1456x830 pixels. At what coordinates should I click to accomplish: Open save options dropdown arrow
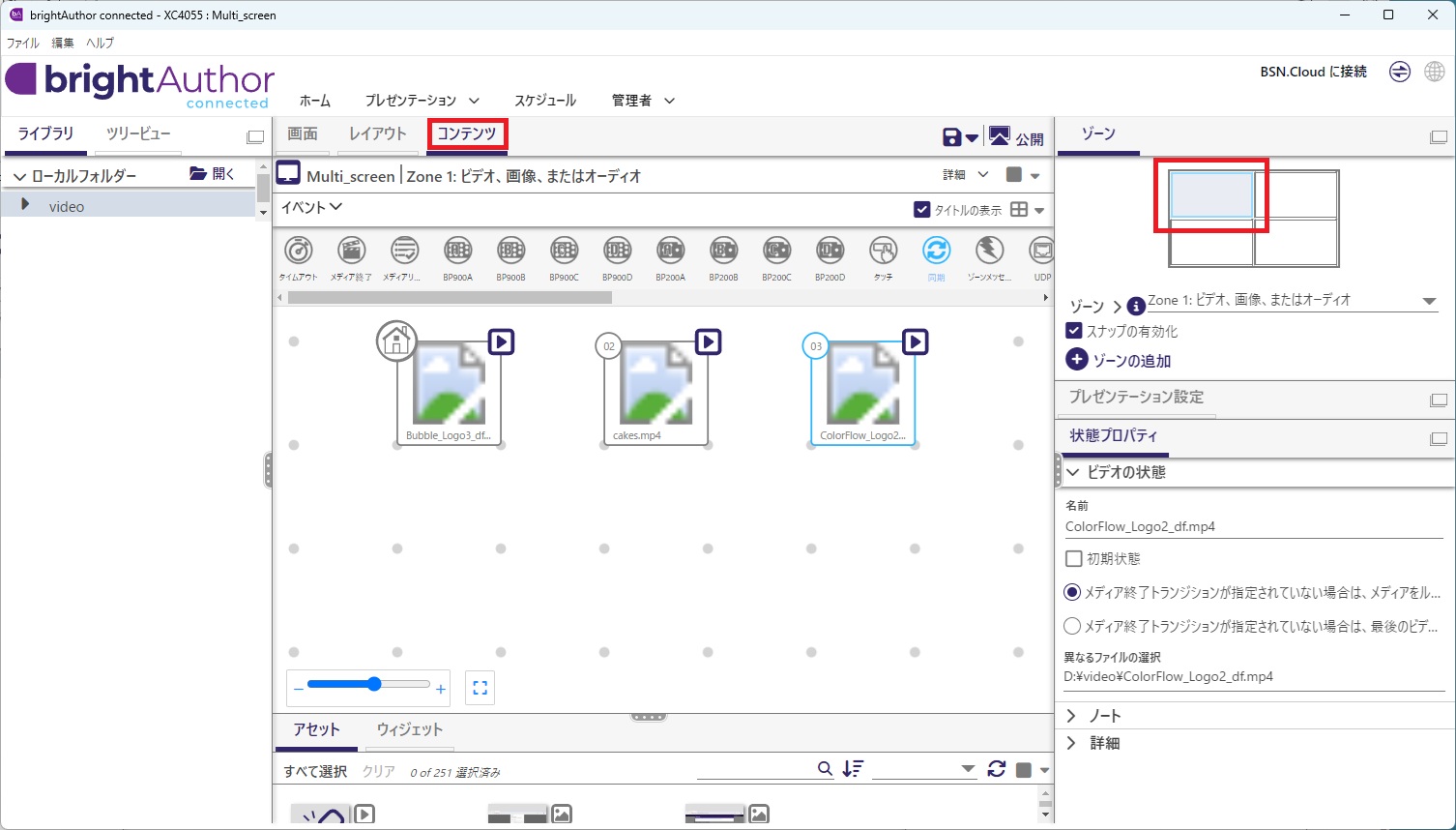click(972, 138)
